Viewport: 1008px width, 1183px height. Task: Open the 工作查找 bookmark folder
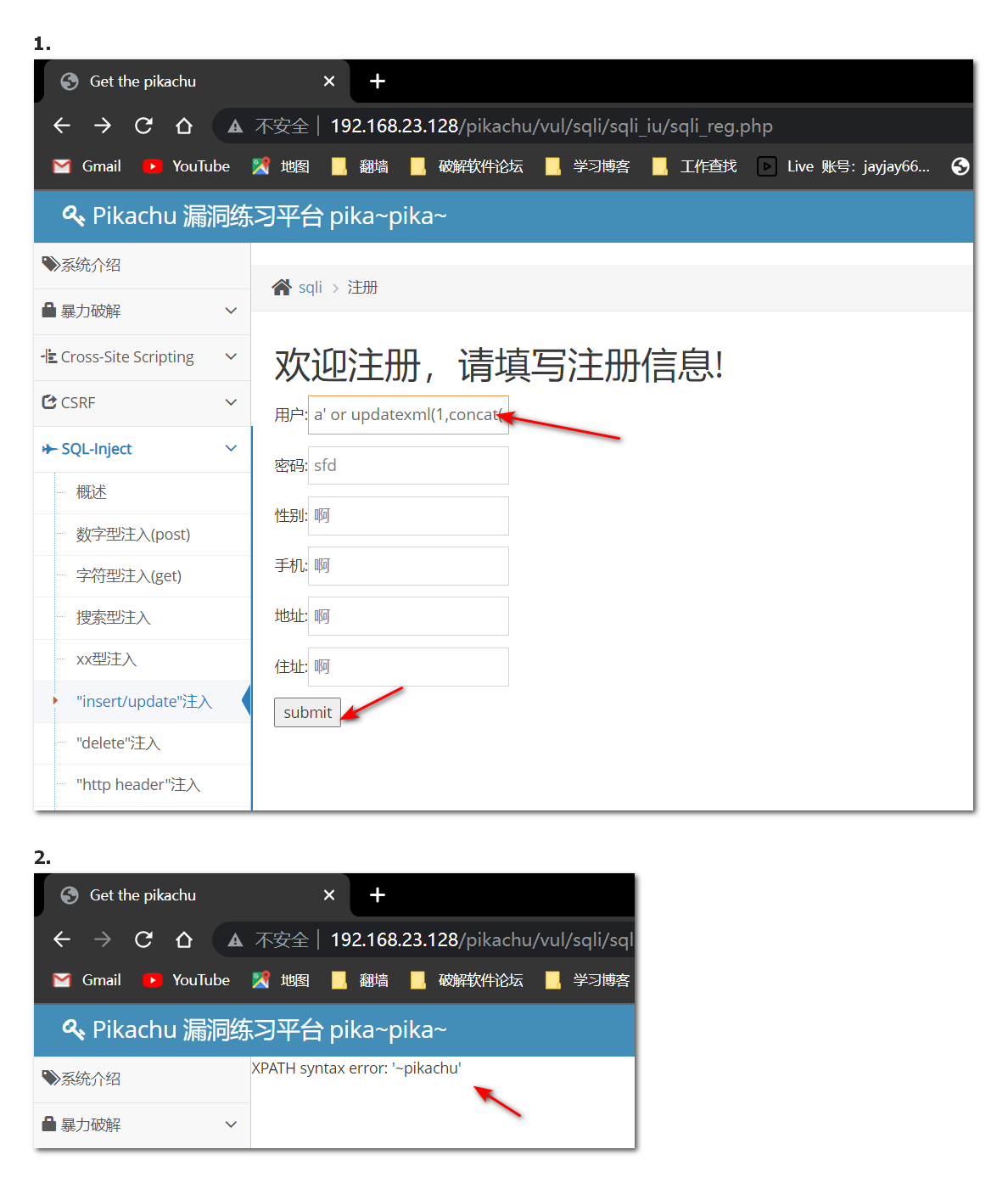[x=695, y=166]
